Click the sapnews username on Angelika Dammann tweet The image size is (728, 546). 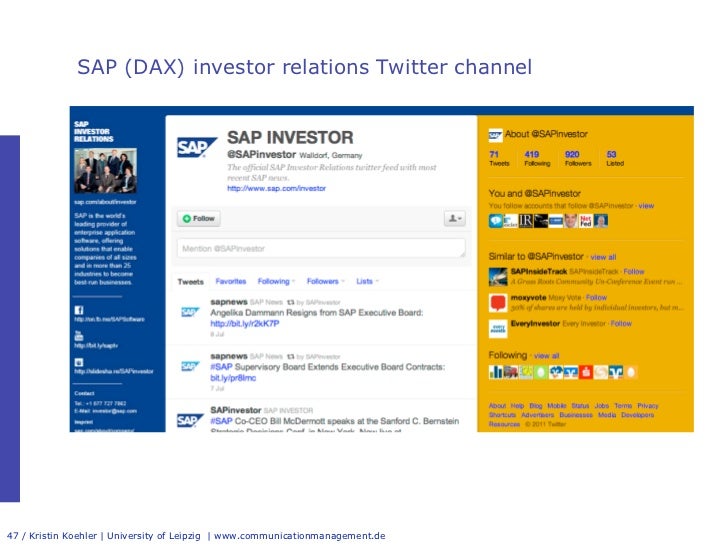(228, 302)
